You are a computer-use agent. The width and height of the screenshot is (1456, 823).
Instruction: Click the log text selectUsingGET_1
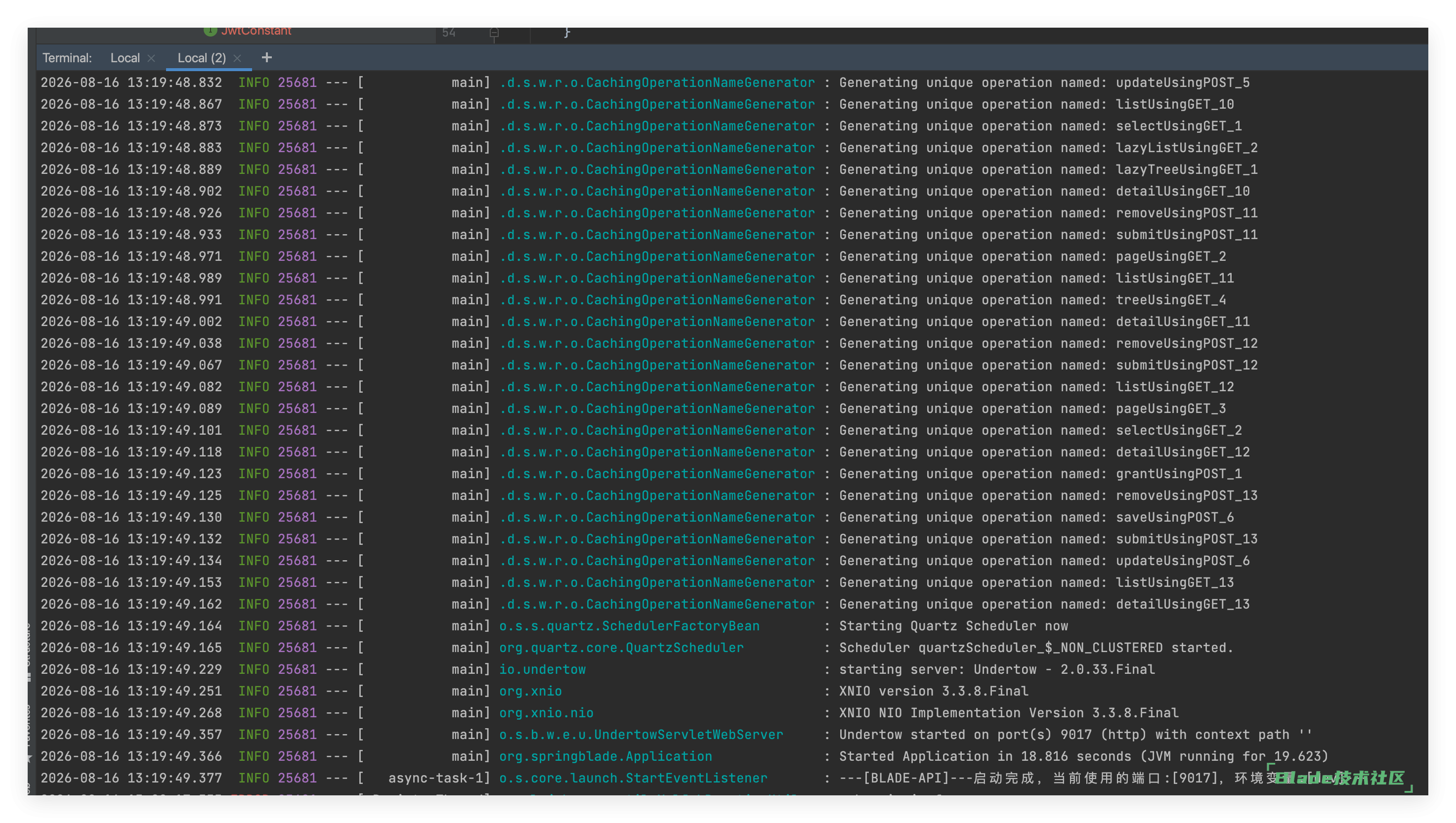click(1178, 125)
